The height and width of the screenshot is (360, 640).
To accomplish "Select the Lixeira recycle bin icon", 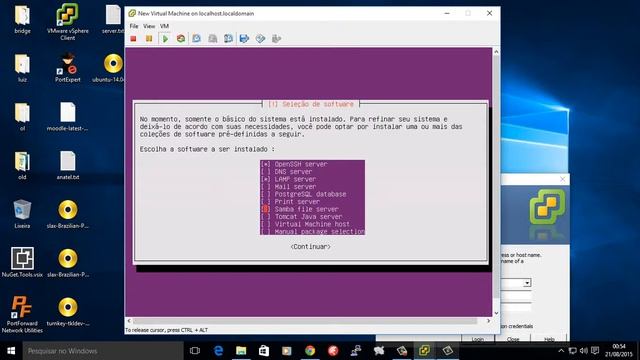I will pos(22,214).
